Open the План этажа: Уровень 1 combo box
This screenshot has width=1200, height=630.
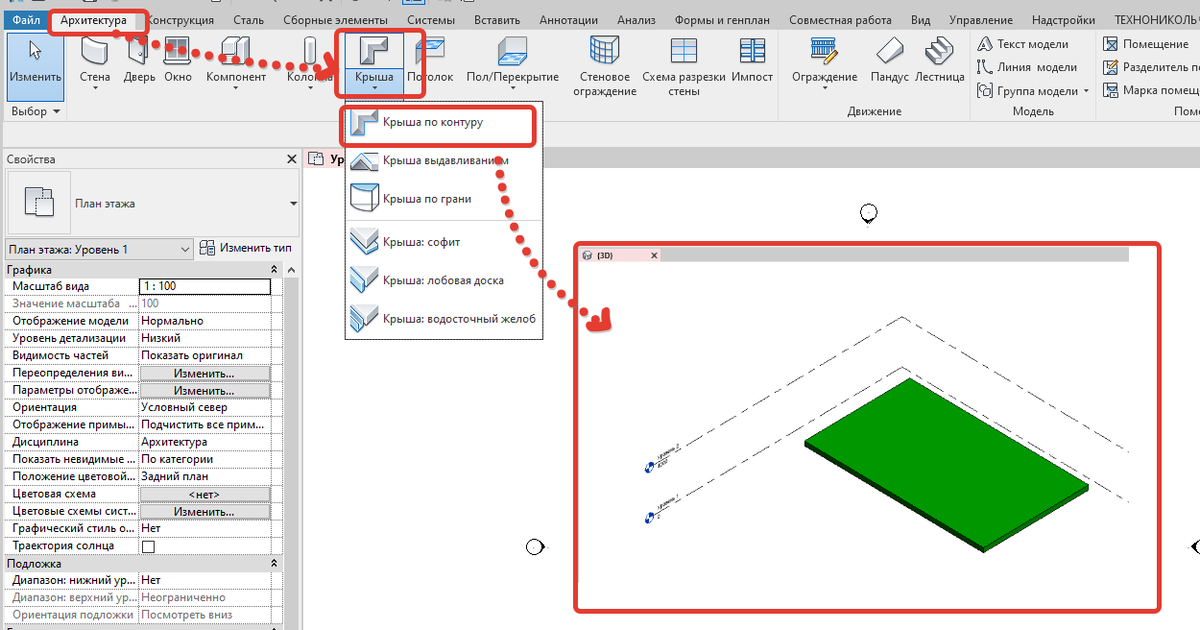coord(98,249)
